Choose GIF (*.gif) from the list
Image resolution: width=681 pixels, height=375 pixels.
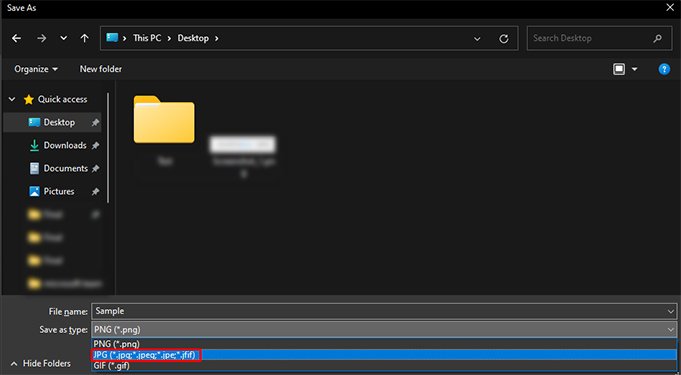384,366
